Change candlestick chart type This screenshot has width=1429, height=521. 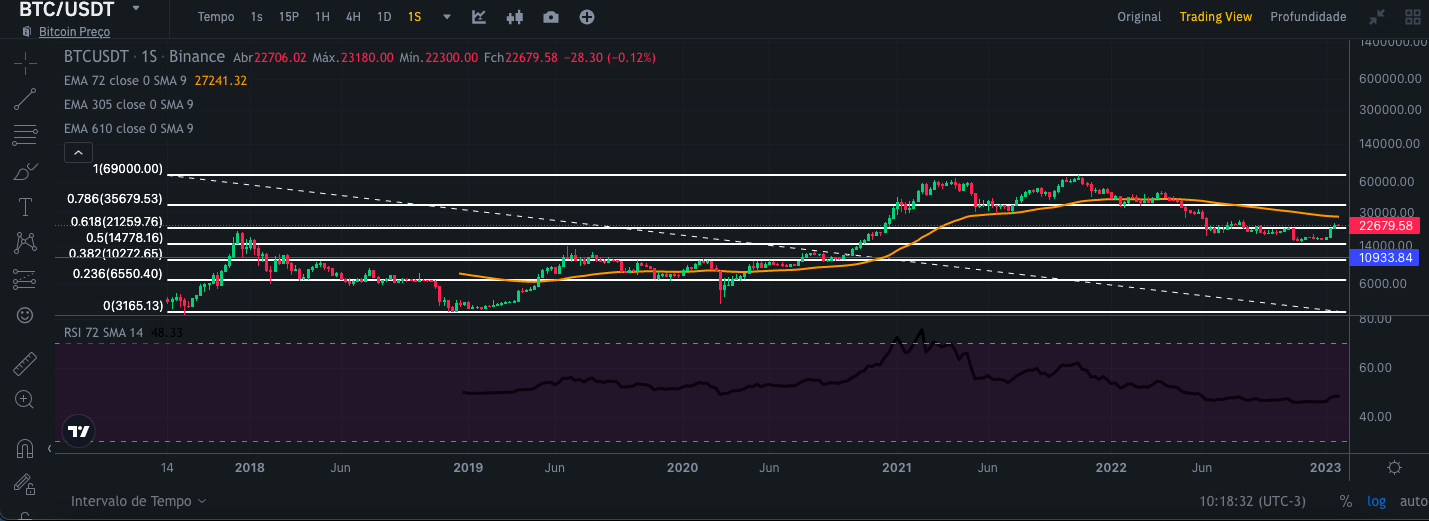tap(515, 17)
